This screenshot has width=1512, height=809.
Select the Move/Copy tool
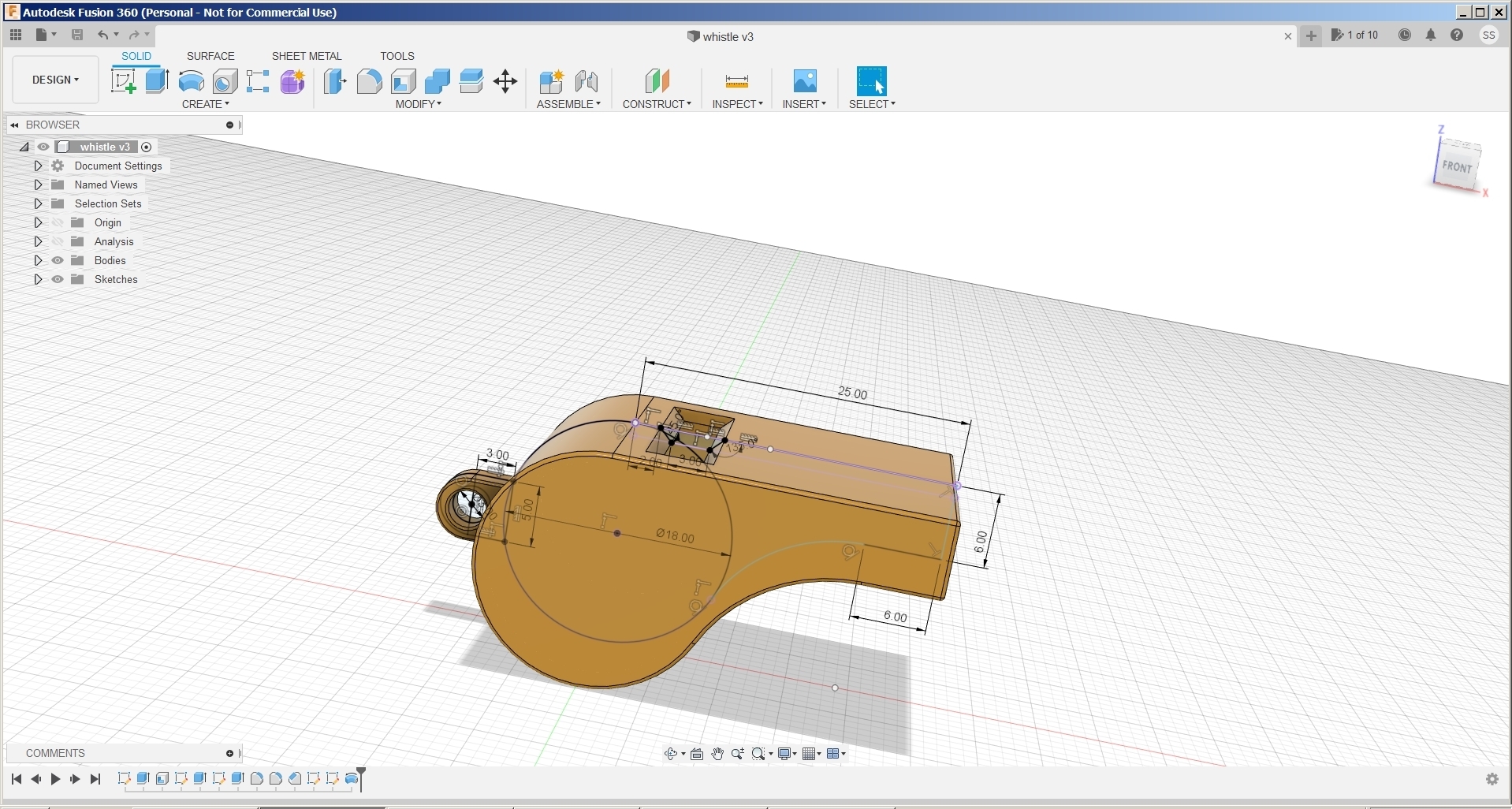tap(505, 81)
